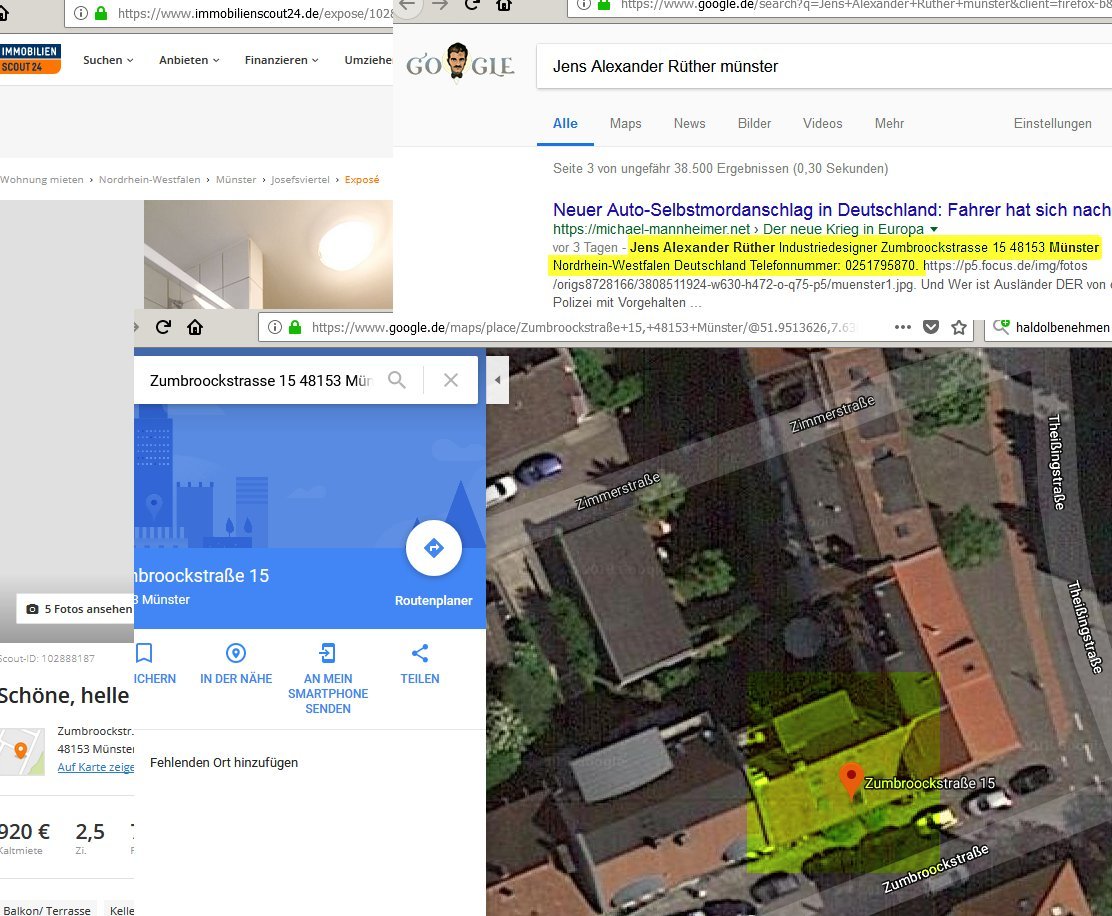
Task: Click the Münster breadcrumb link
Action: [236, 179]
